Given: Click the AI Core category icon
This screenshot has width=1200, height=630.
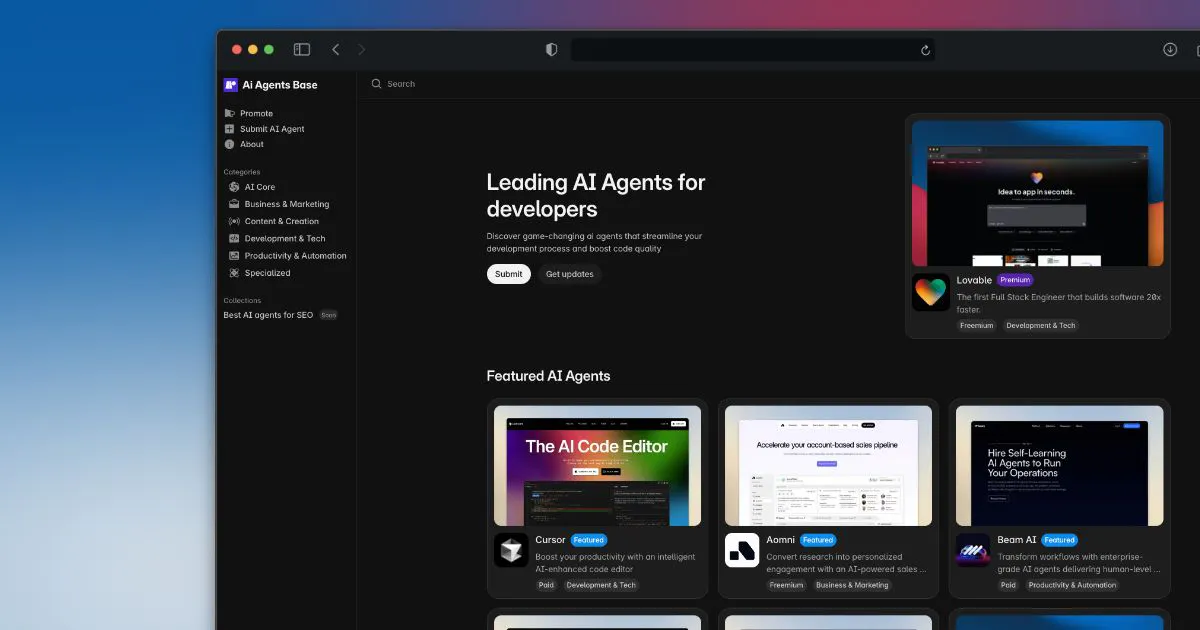Looking at the screenshot, I should (x=234, y=187).
